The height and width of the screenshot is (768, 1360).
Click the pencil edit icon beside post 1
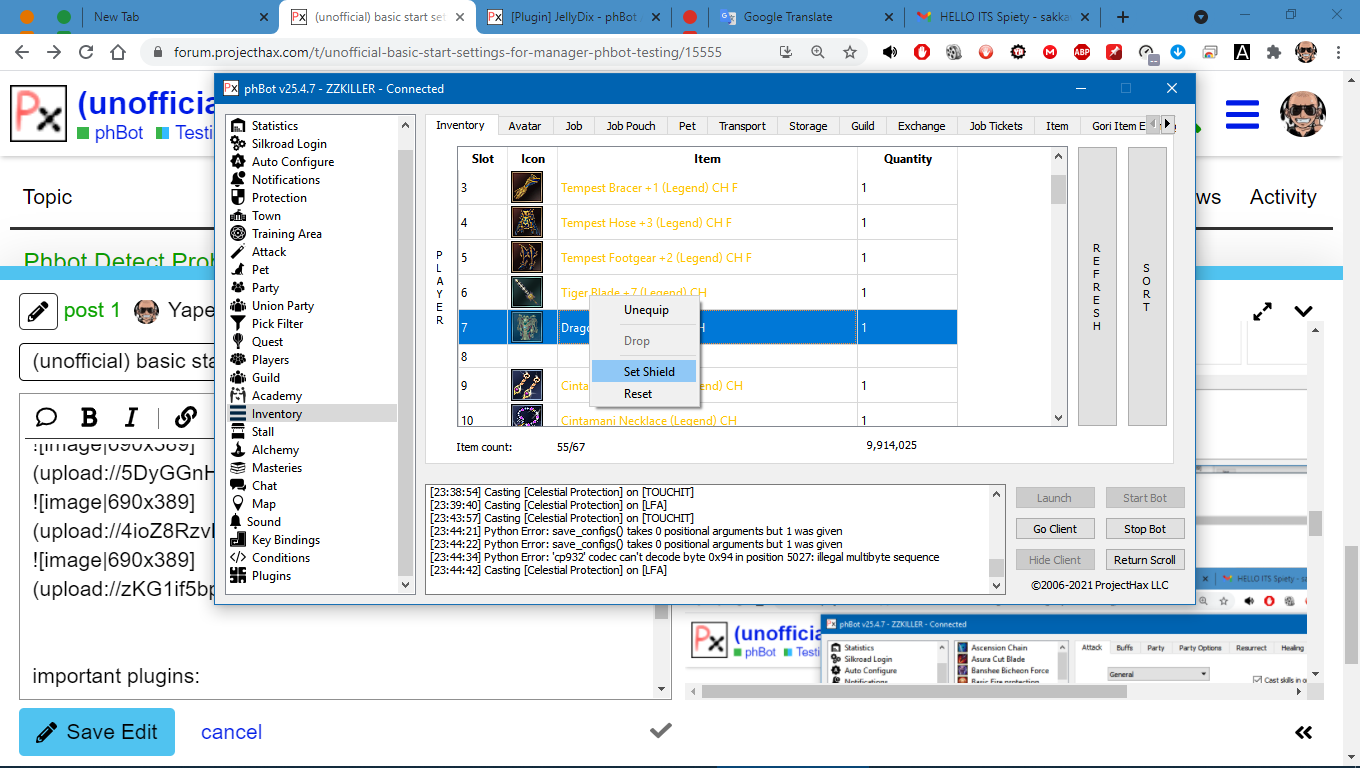(x=38, y=311)
